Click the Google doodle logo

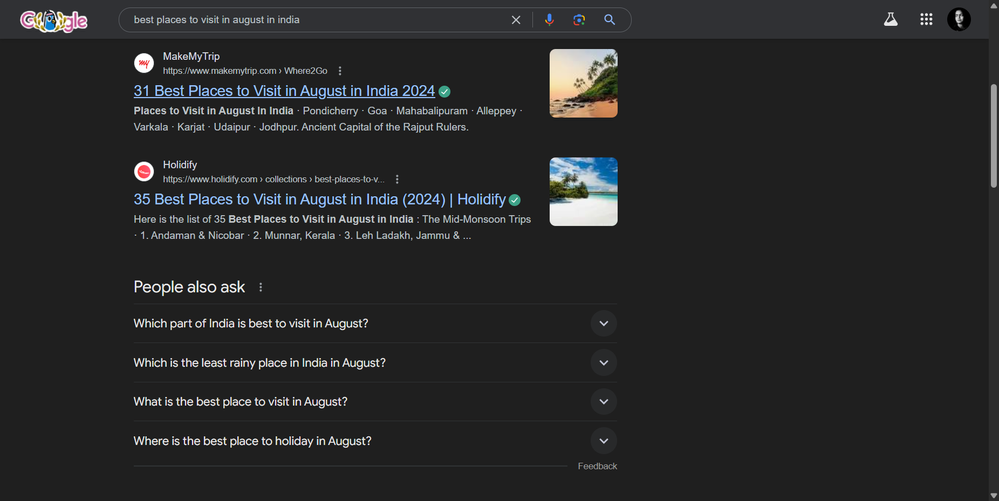pos(54,20)
